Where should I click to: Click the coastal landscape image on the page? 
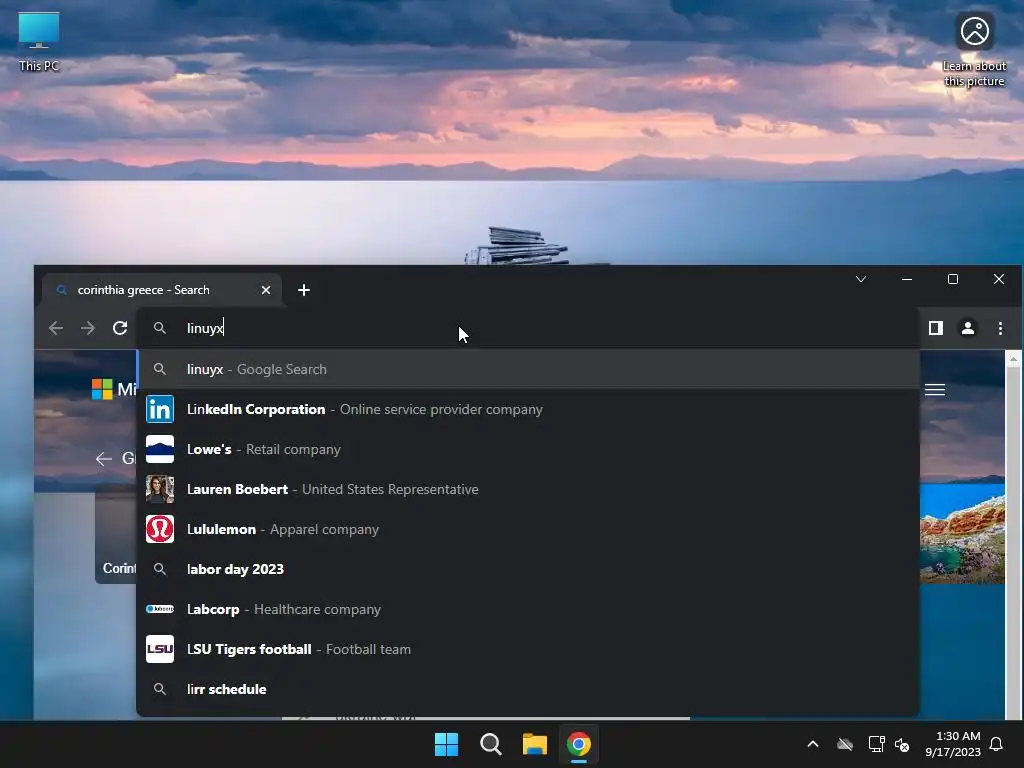[962, 534]
